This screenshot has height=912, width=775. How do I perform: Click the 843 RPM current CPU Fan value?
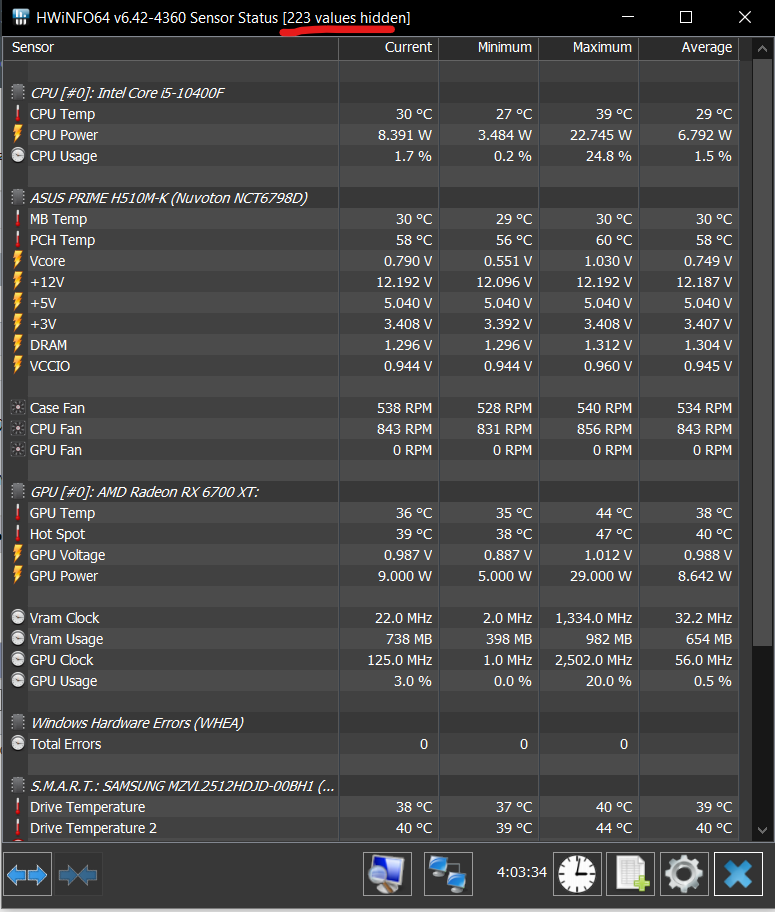click(404, 429)
